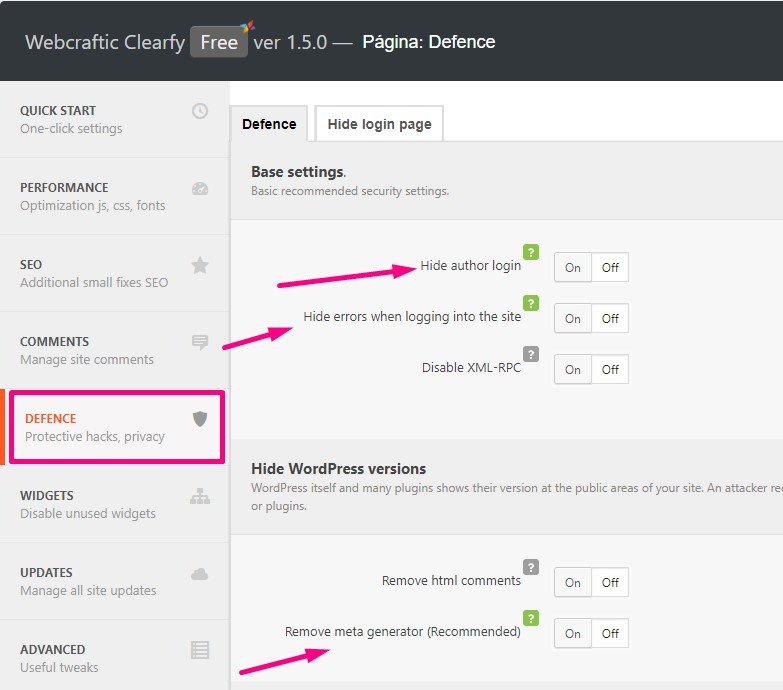783x690 pixels.
Task: Open help hint for Remove html comments
Action: coord(531,567)
